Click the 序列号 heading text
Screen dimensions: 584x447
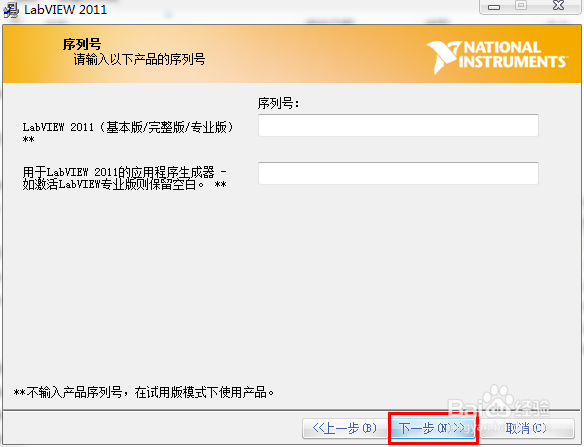[x=82, y=44]
